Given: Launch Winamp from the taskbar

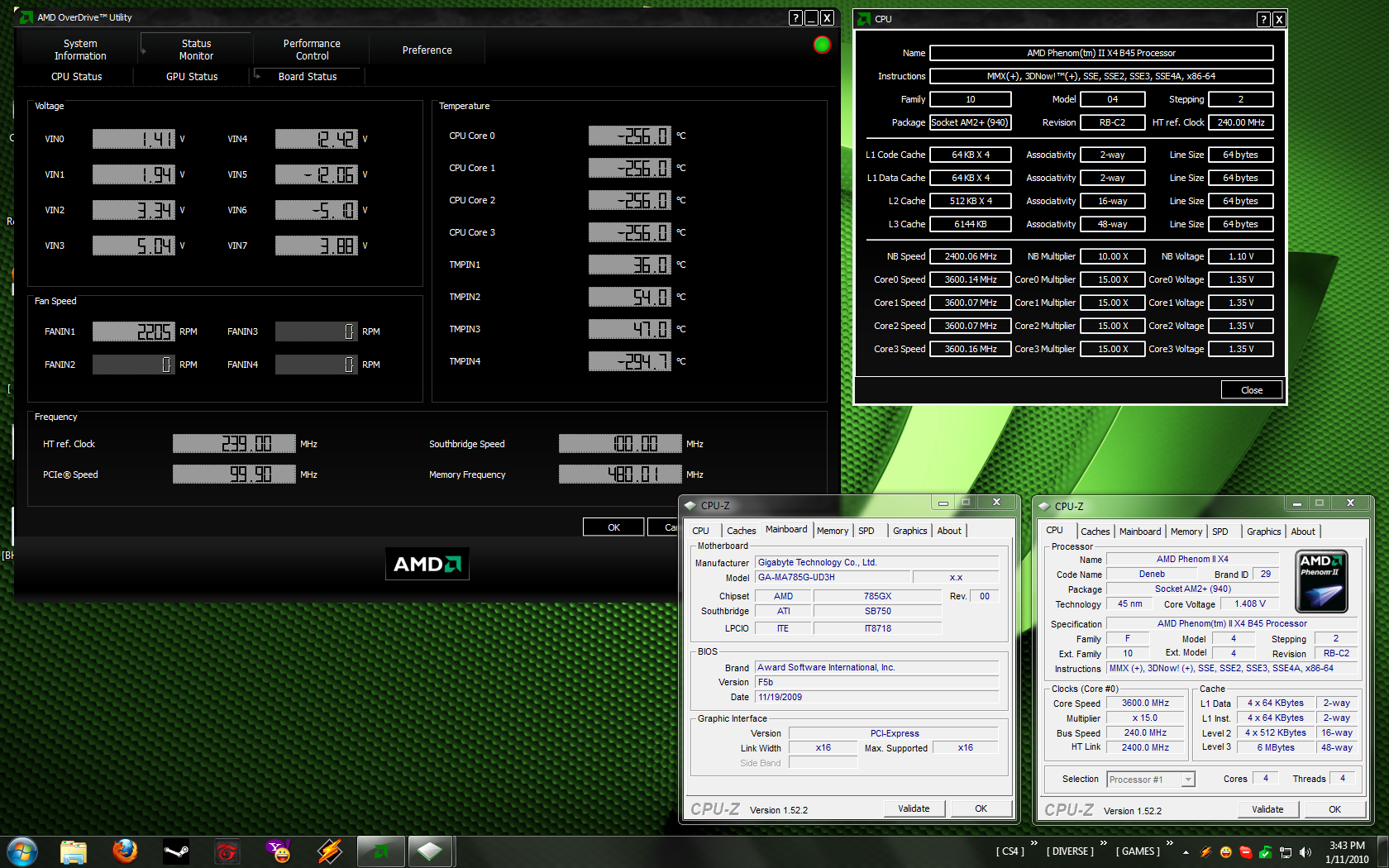Looking at the screenshot, I should (330, 851).
